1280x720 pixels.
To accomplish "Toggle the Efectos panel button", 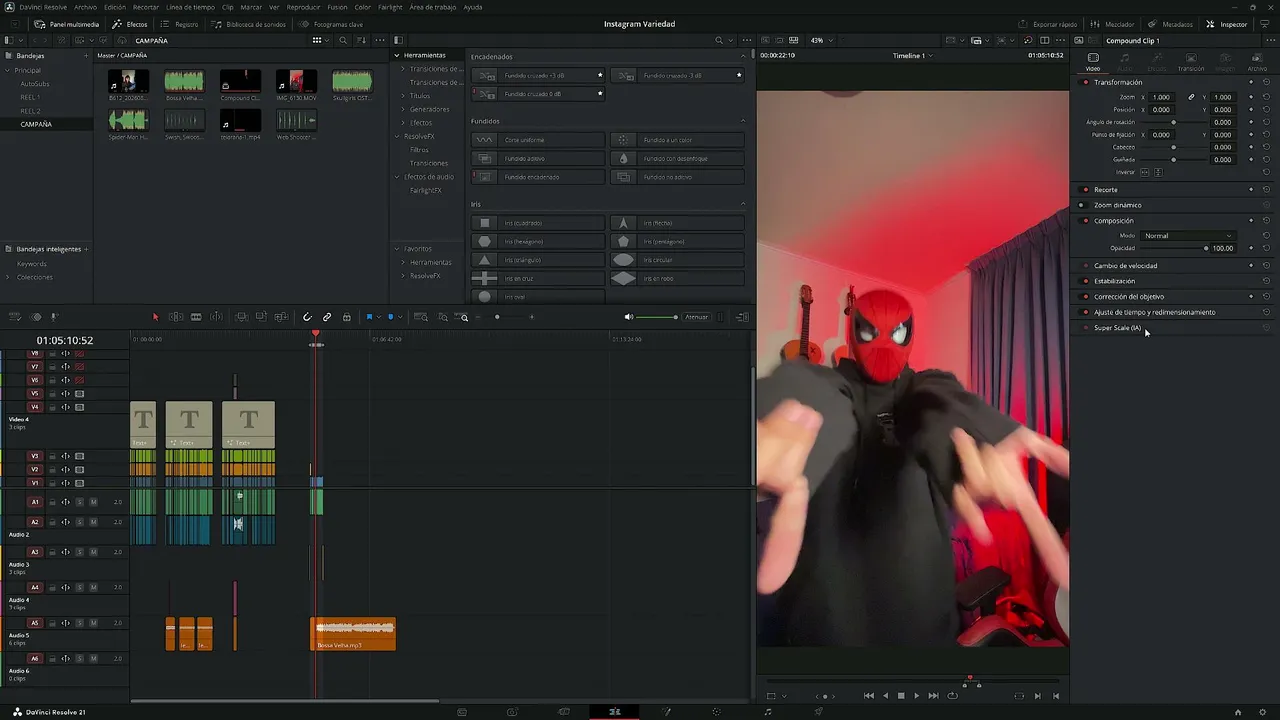I will pos(131,24).
